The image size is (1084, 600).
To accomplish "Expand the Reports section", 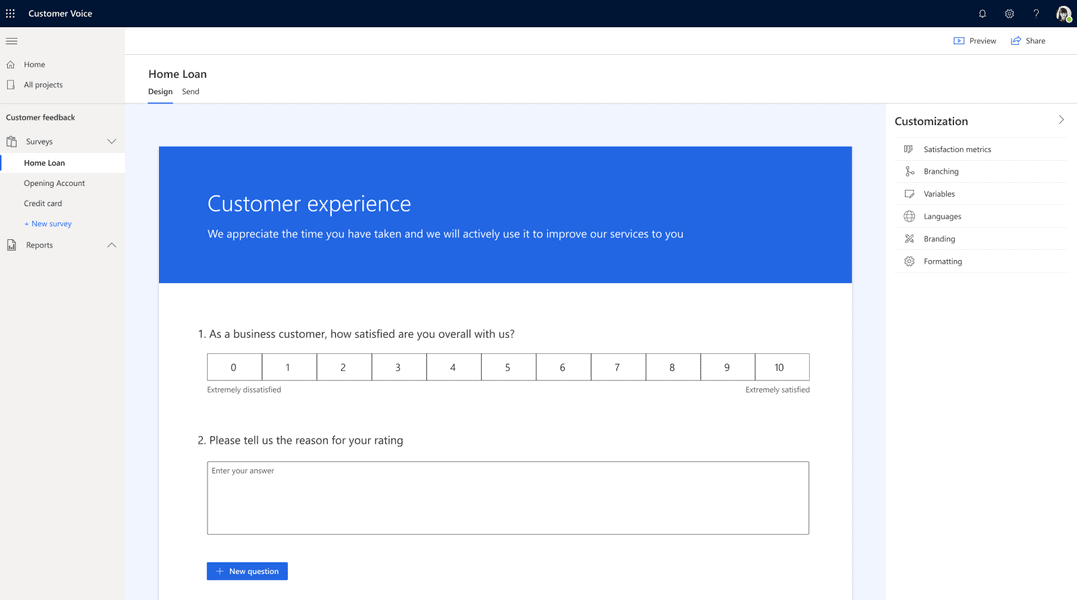I will tap(111, 244).
